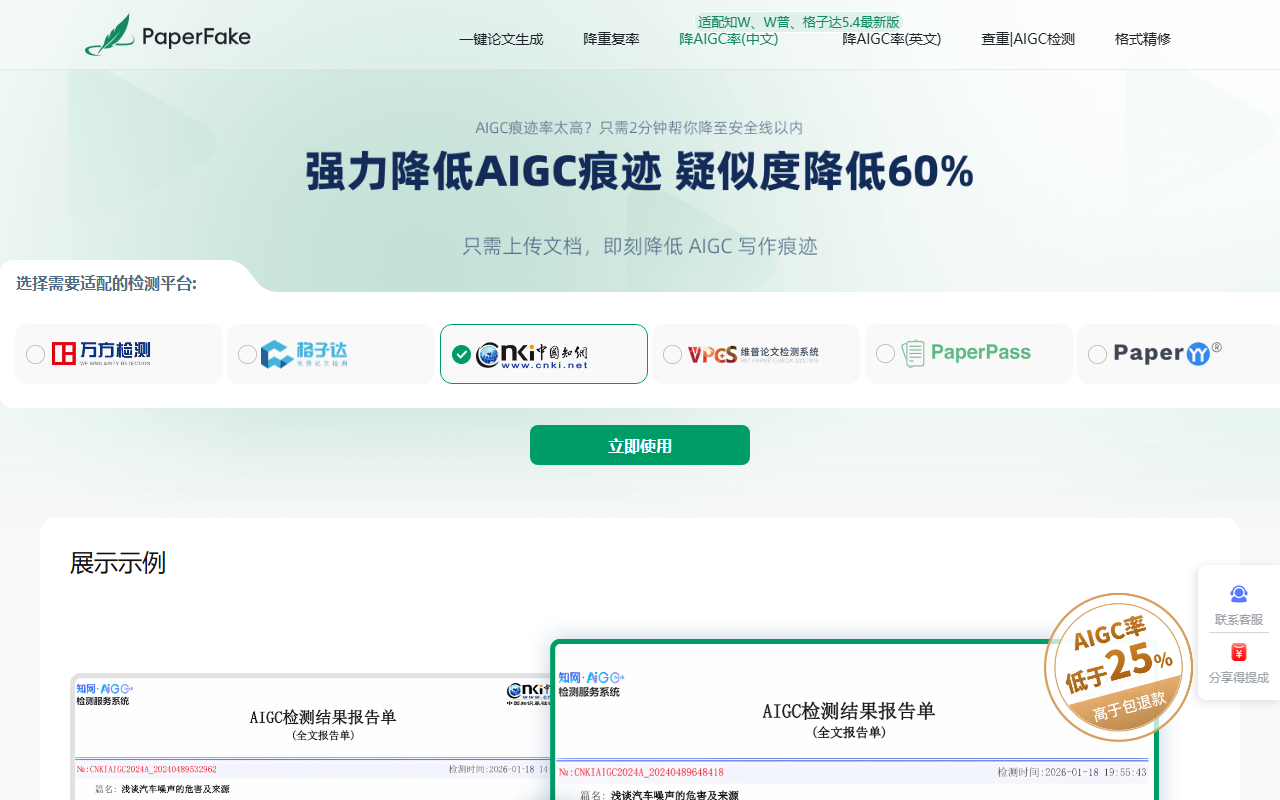The height and width of the screenshot is (800, 1280).
Task: Select the 格子达 radio button
Action: point(248,354)
